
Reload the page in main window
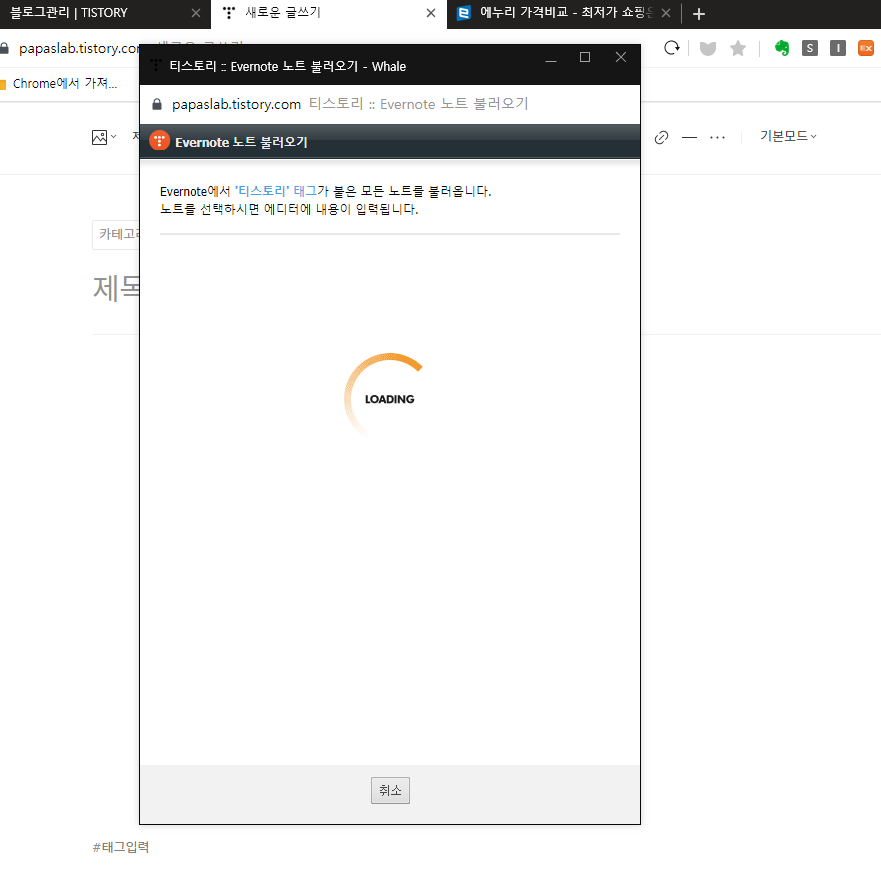(x=671, y=48)
